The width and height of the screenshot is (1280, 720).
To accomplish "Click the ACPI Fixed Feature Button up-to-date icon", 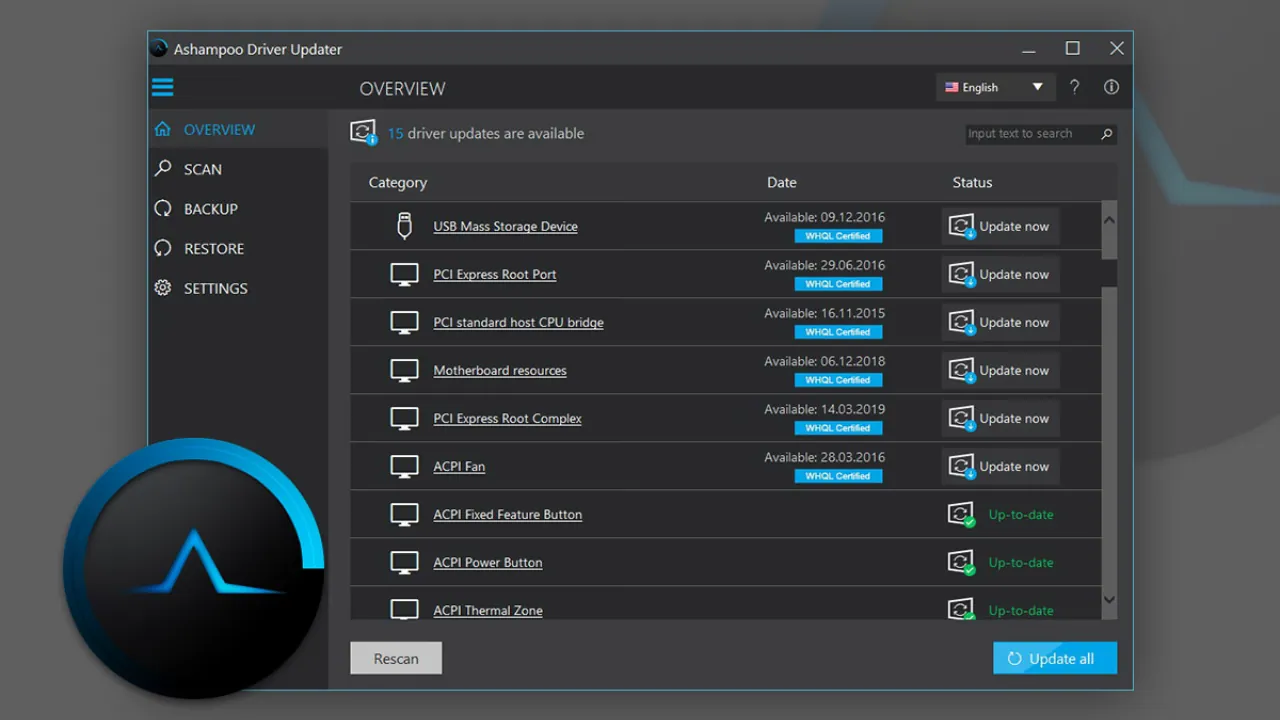I will (961, 514).
